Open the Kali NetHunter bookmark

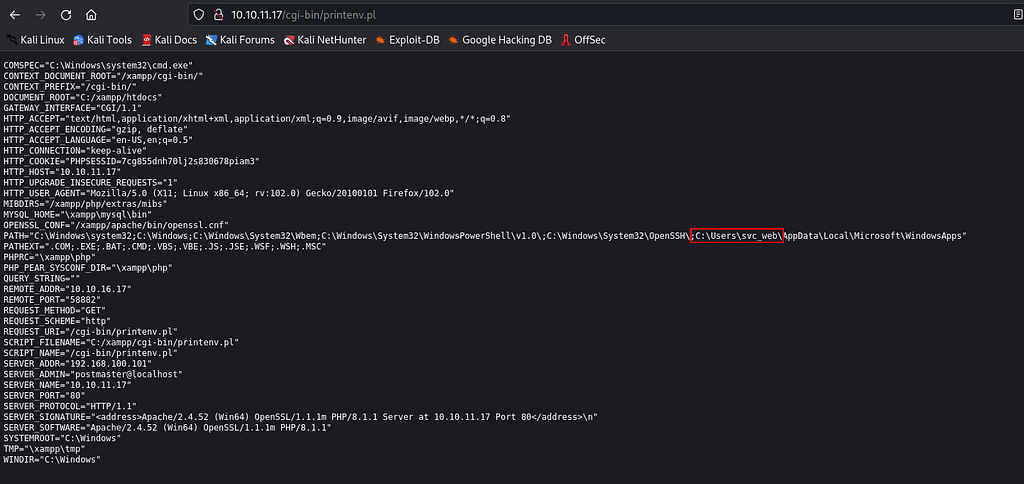pyautogui.click(x=325, y=40)
